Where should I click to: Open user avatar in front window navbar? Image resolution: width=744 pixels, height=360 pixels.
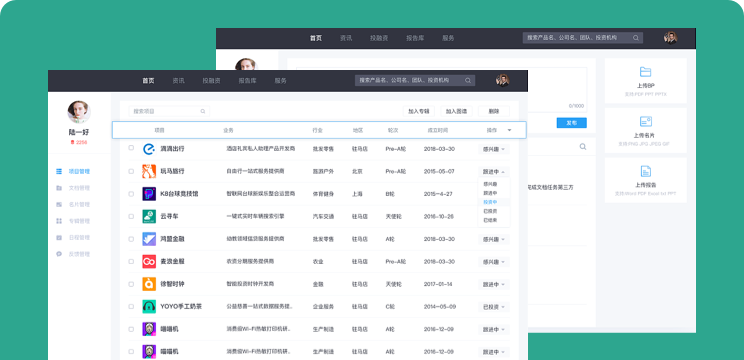tap(502, 80)
